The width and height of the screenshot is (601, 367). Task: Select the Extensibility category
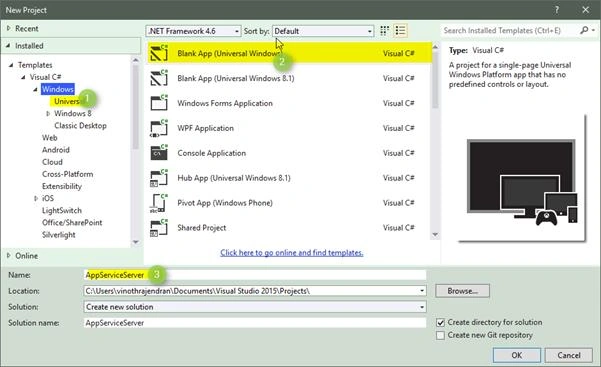(62, 186)
